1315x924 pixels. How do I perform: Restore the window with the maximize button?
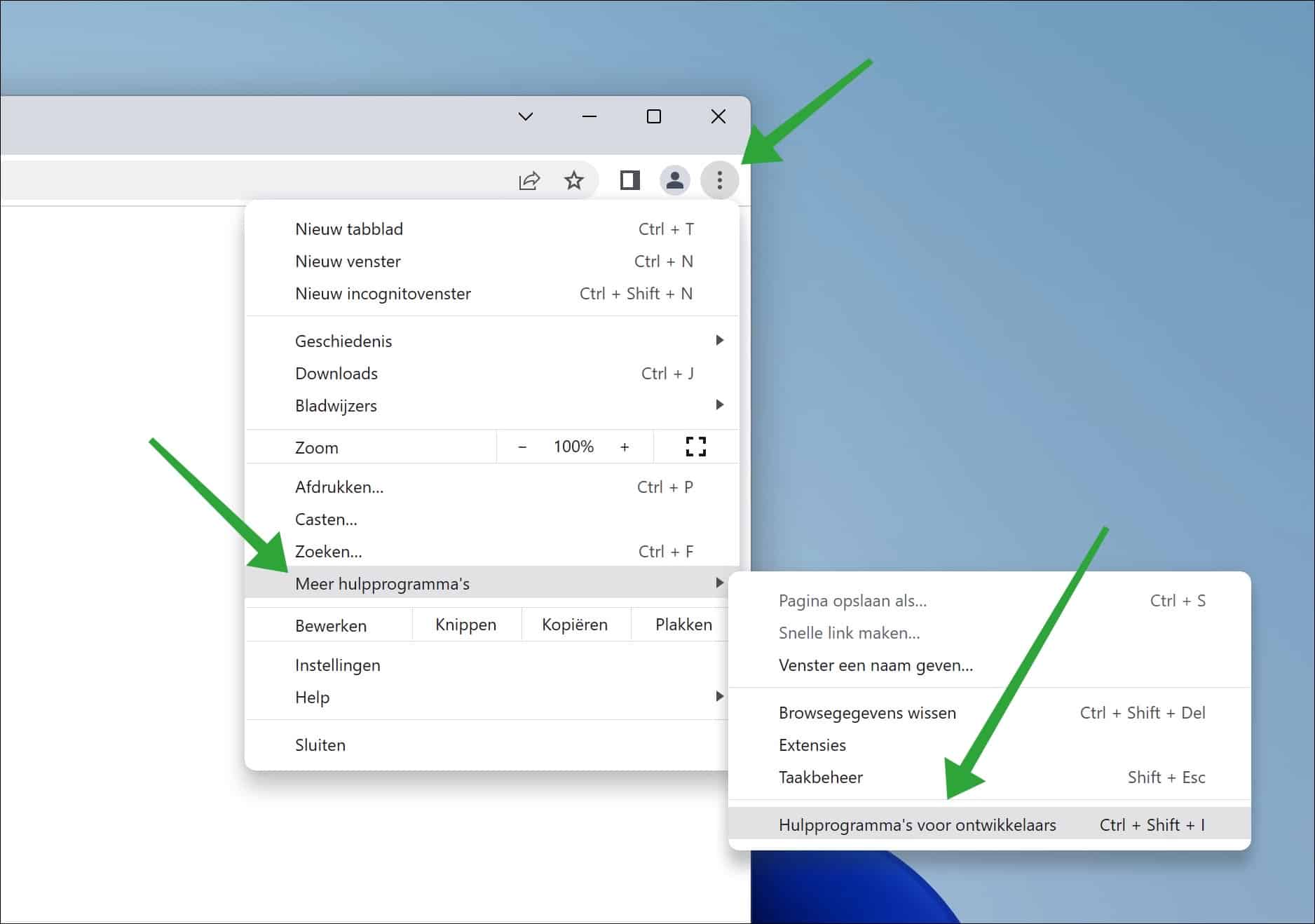(653, 116)
